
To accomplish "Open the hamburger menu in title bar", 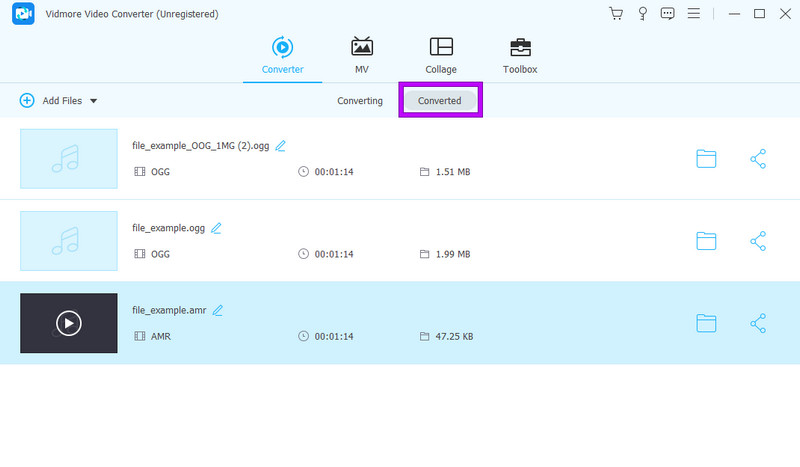I will (x=694, y=14).
